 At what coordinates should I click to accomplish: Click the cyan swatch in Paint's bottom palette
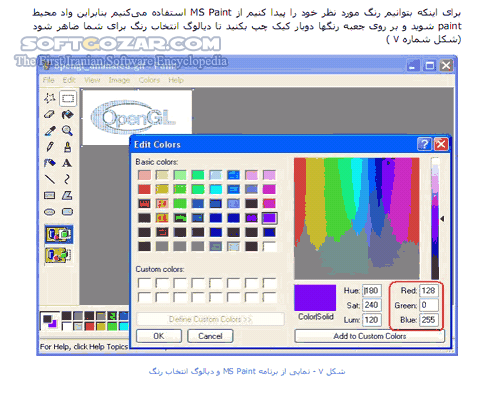point(124,326)
